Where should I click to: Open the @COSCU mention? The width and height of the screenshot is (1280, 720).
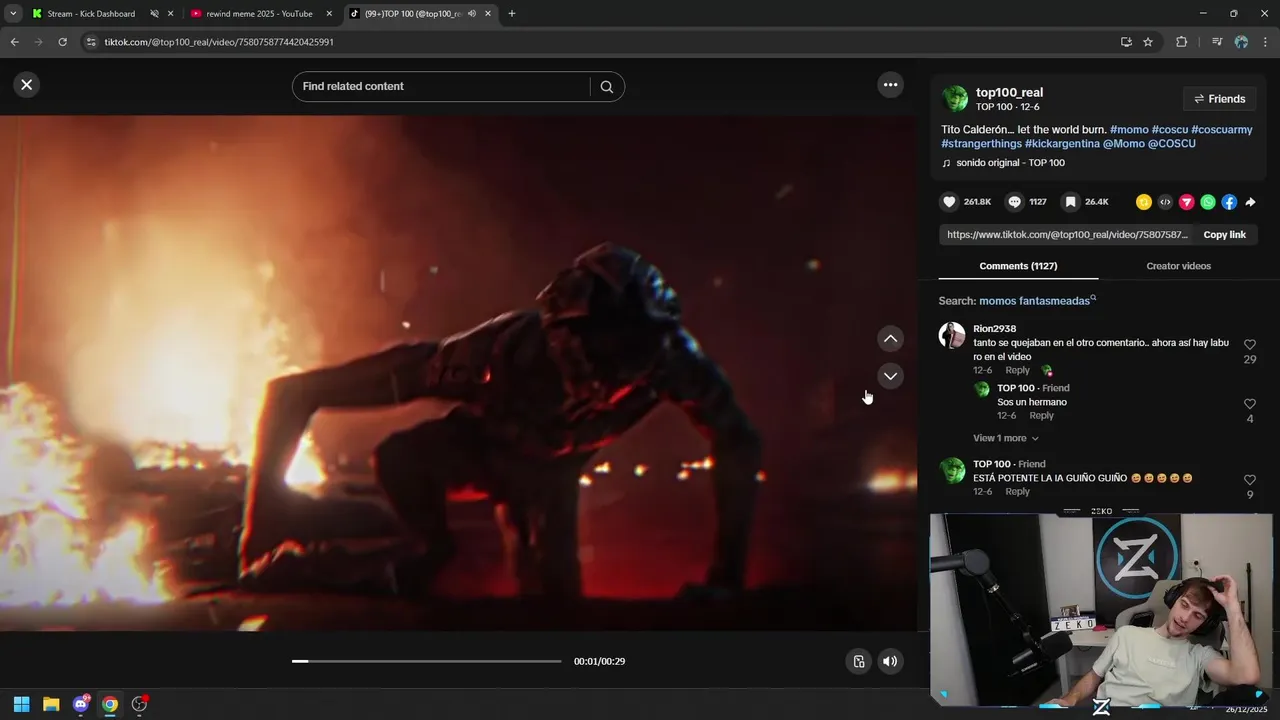[x=1172, y=144]
